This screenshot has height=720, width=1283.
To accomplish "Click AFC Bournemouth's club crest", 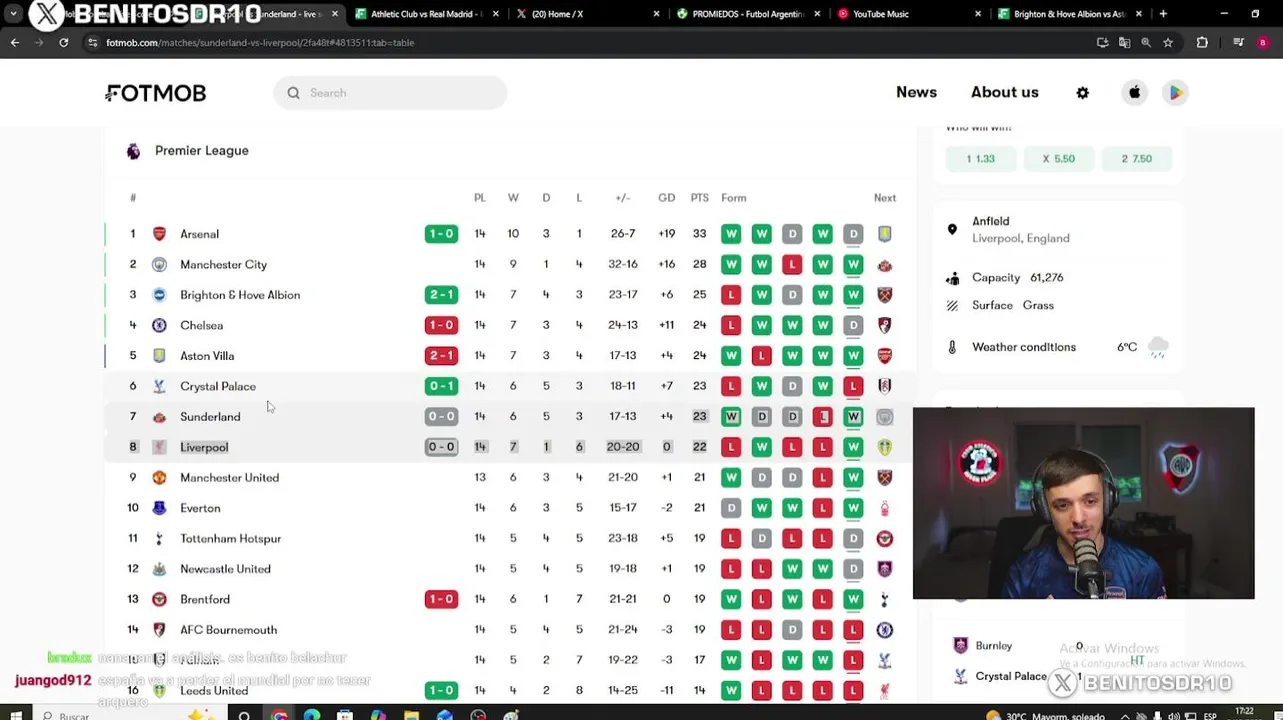I will pyautogui.click(x=159, y=630).
